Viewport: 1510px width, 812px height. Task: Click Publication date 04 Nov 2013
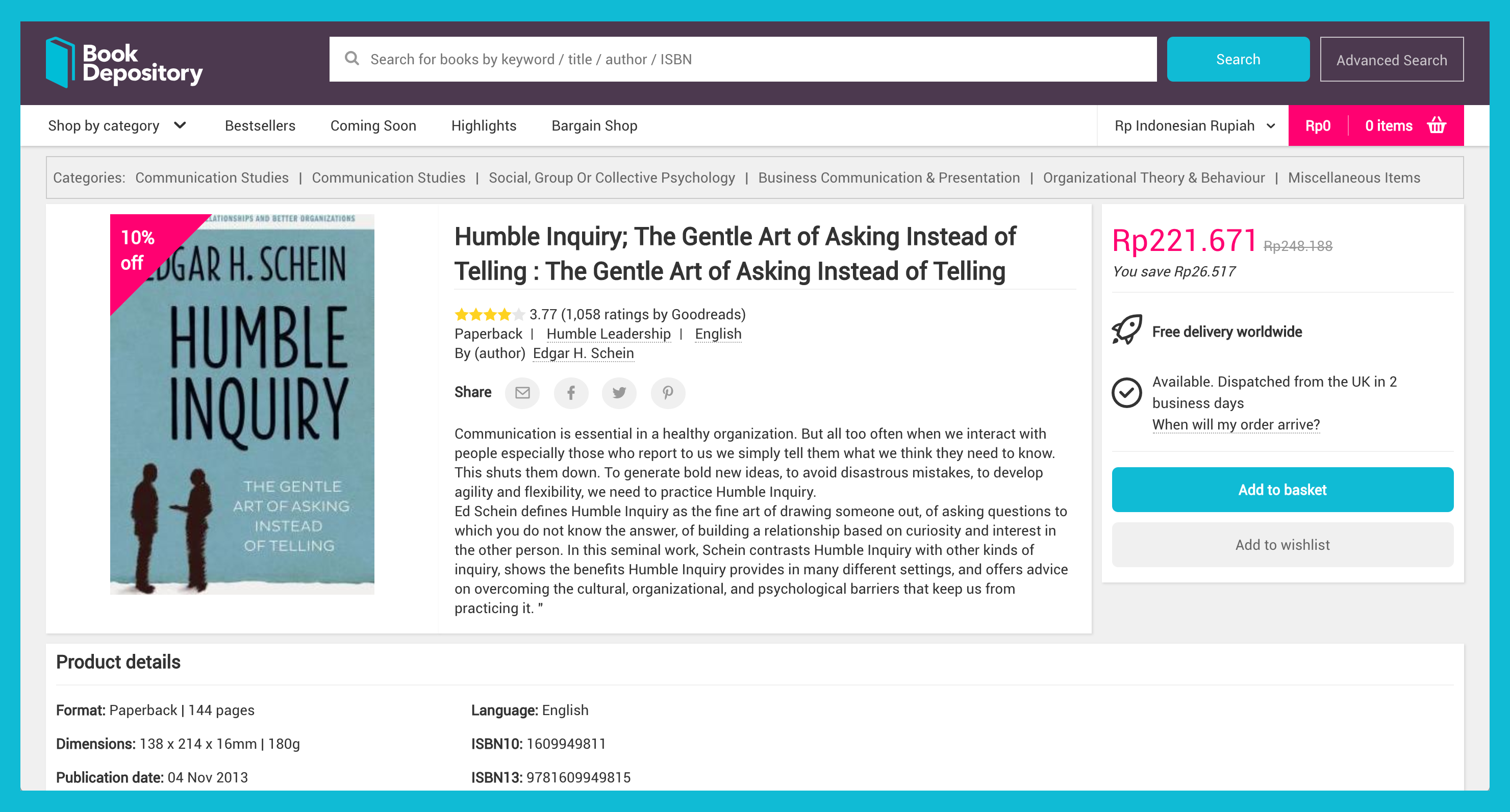coord(152,777)
